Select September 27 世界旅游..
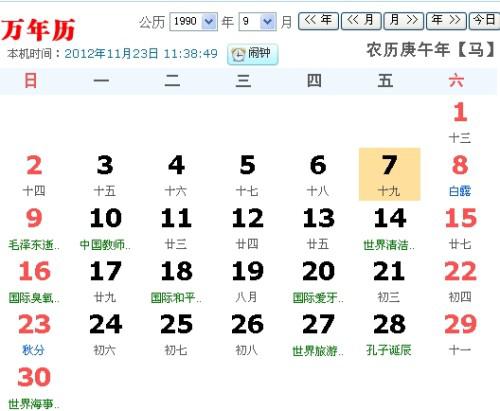The image size is (500, 411). coord(318,334)
